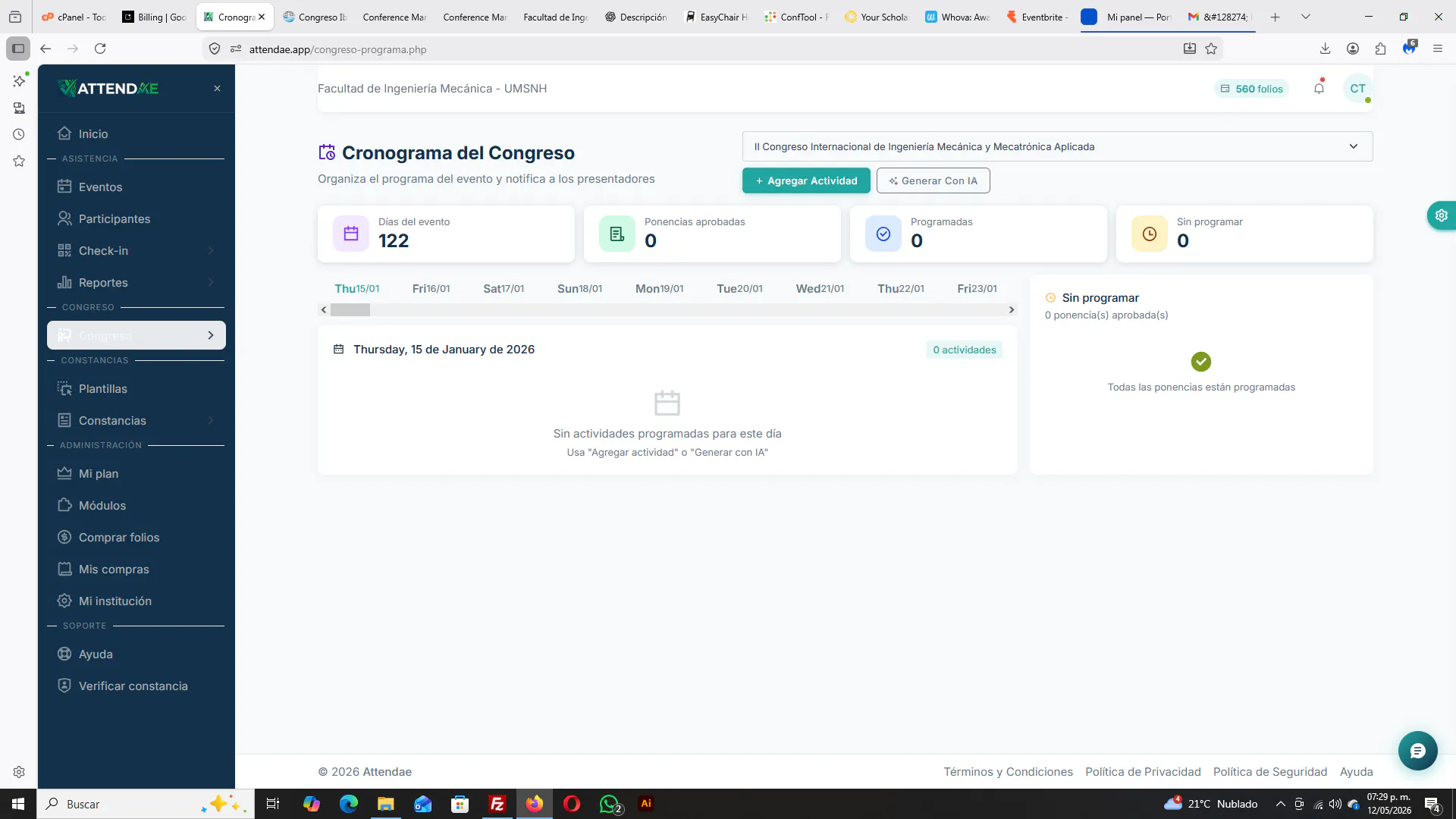Open the notifications bell icon
Screen dimensions: 1456x819
click(x=1319, y=89)
